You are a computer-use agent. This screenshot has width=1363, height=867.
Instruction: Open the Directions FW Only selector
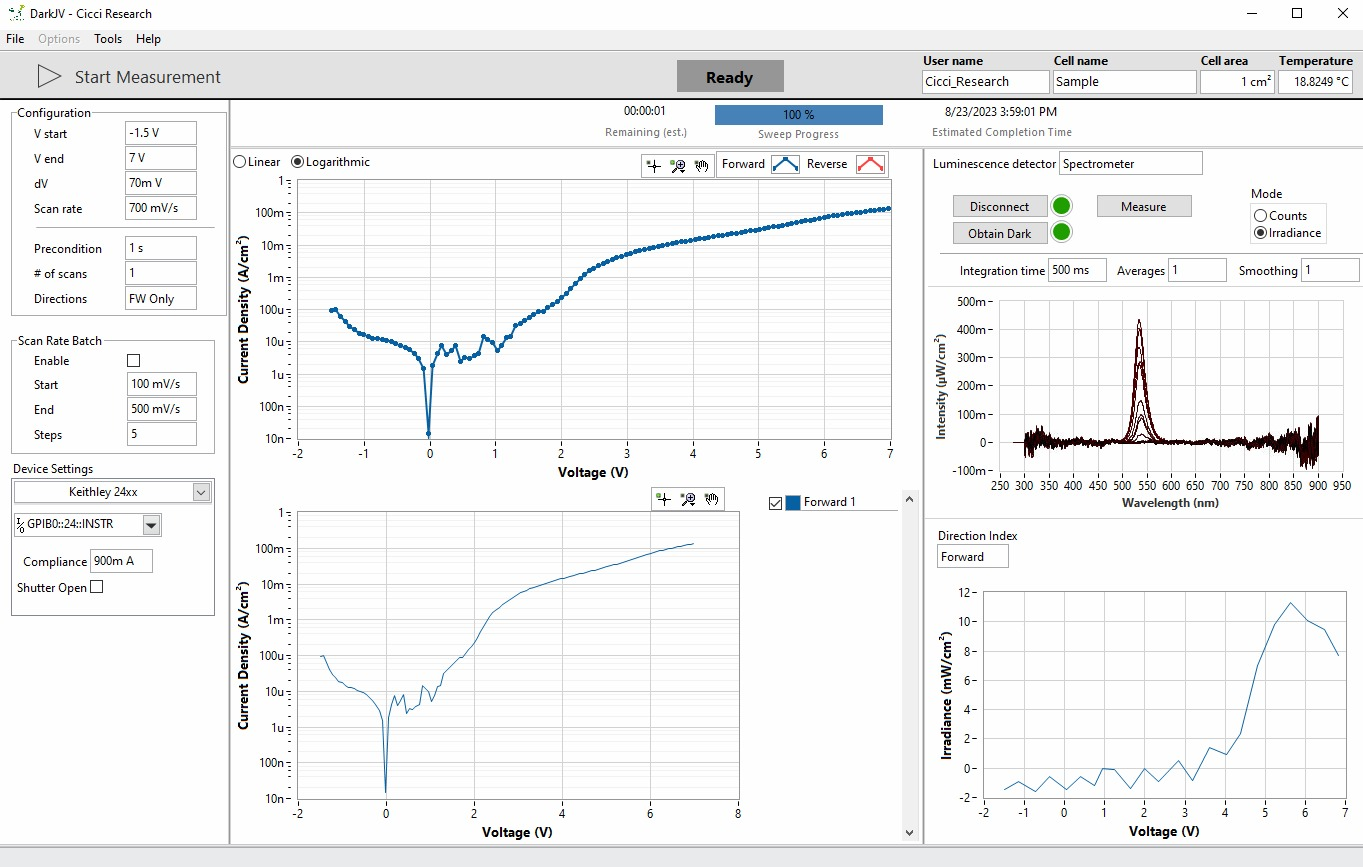tap(161, 299)
